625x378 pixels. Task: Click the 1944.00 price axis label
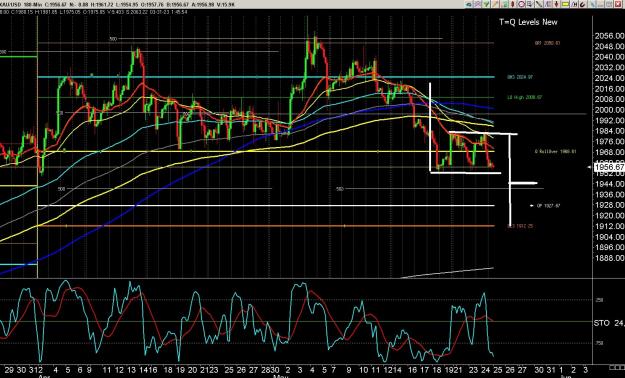[x=609, y=184]
